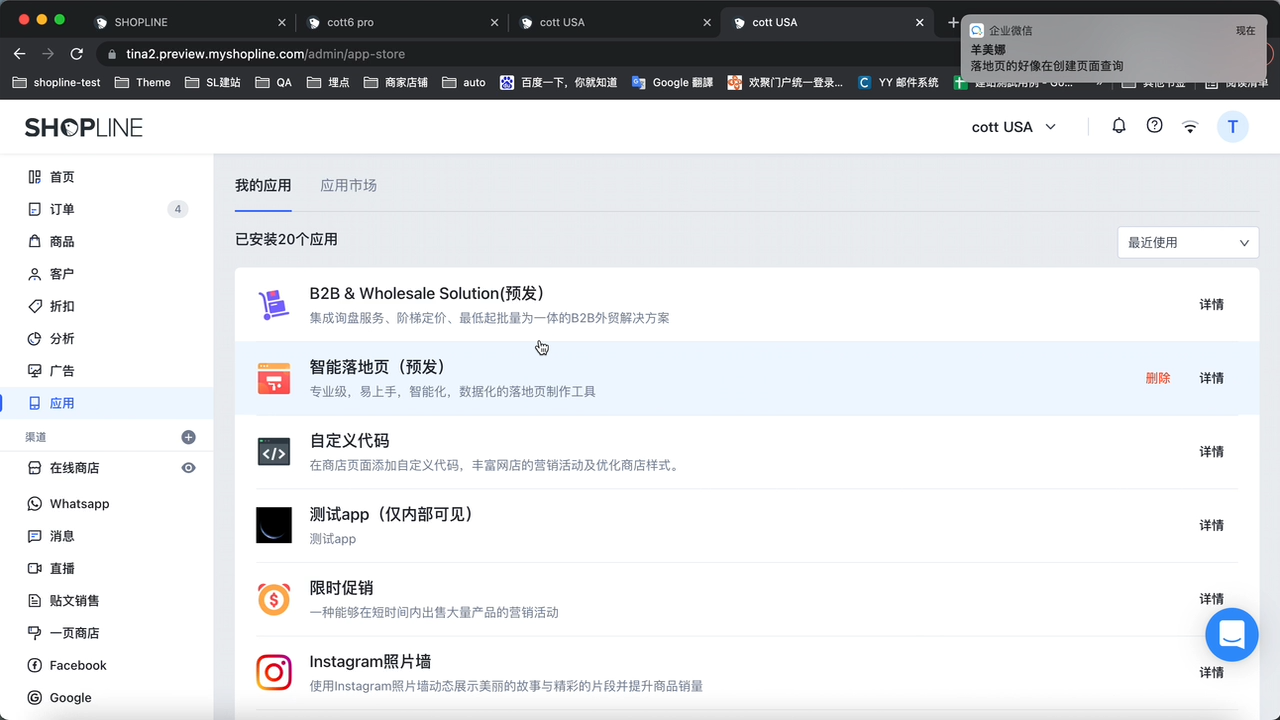
Task: Click the 自定义代码 app icon
Action: click(274, 452)
